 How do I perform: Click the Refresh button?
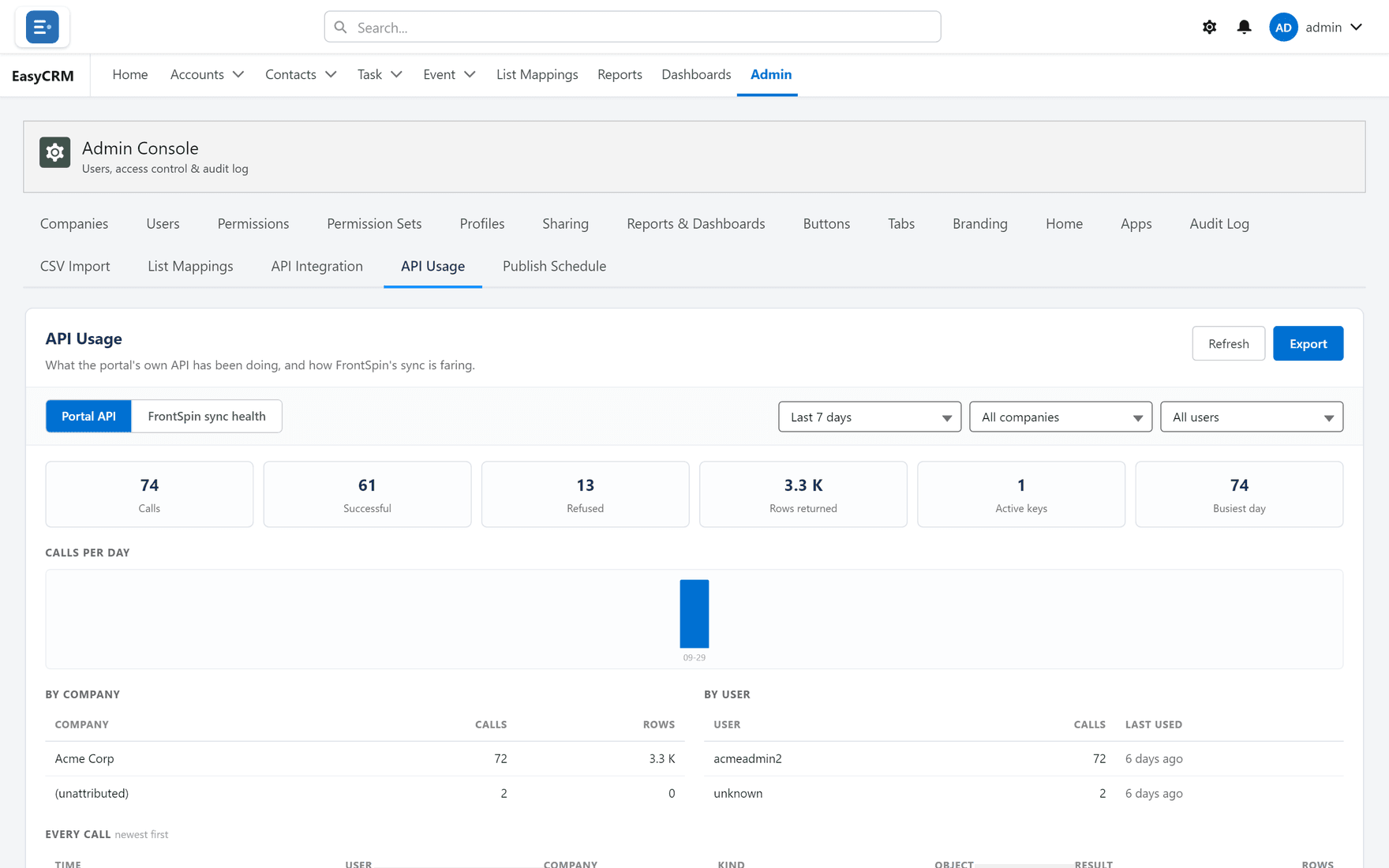(1228, 343)
